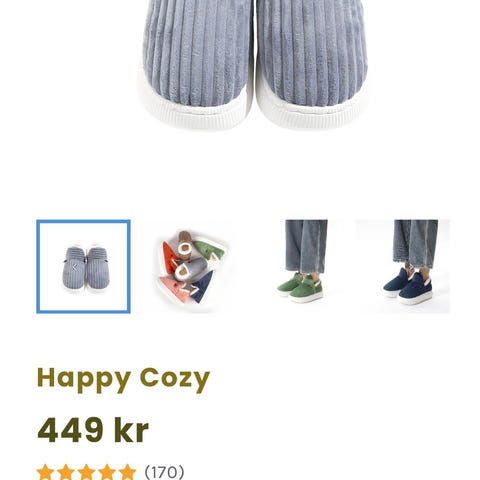Open the Happy Cozy product title
The image size is (480, 480).
[123, 380]
